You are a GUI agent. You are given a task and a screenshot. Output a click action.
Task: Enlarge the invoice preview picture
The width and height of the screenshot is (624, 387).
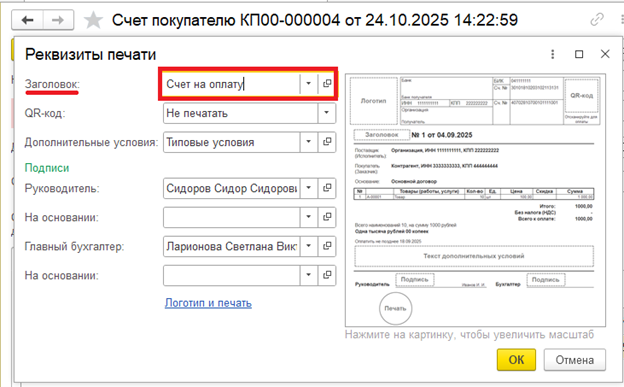tap(475, 200)
